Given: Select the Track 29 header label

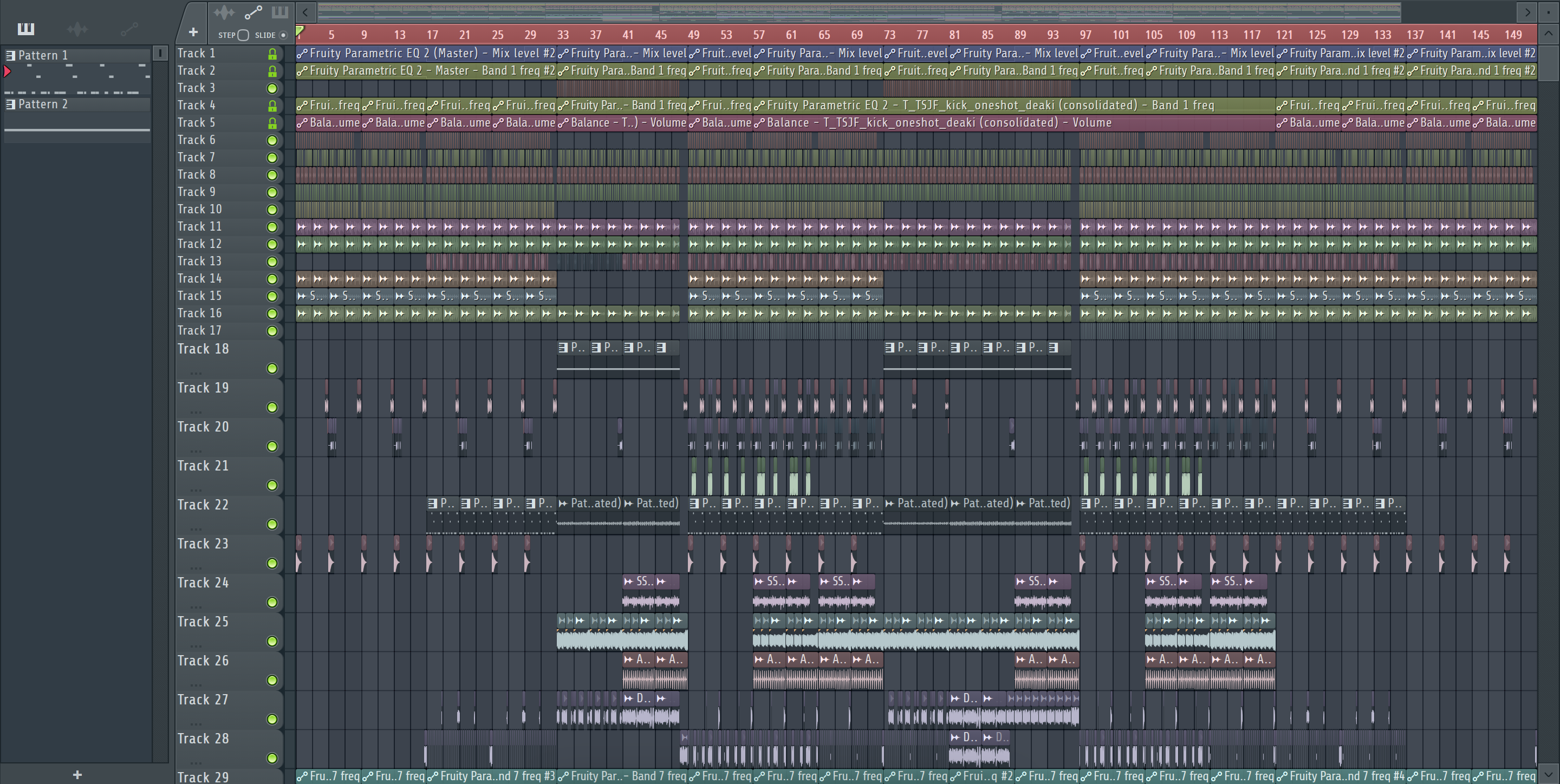Looking at the screenshot, I should [x=203, y=777].
